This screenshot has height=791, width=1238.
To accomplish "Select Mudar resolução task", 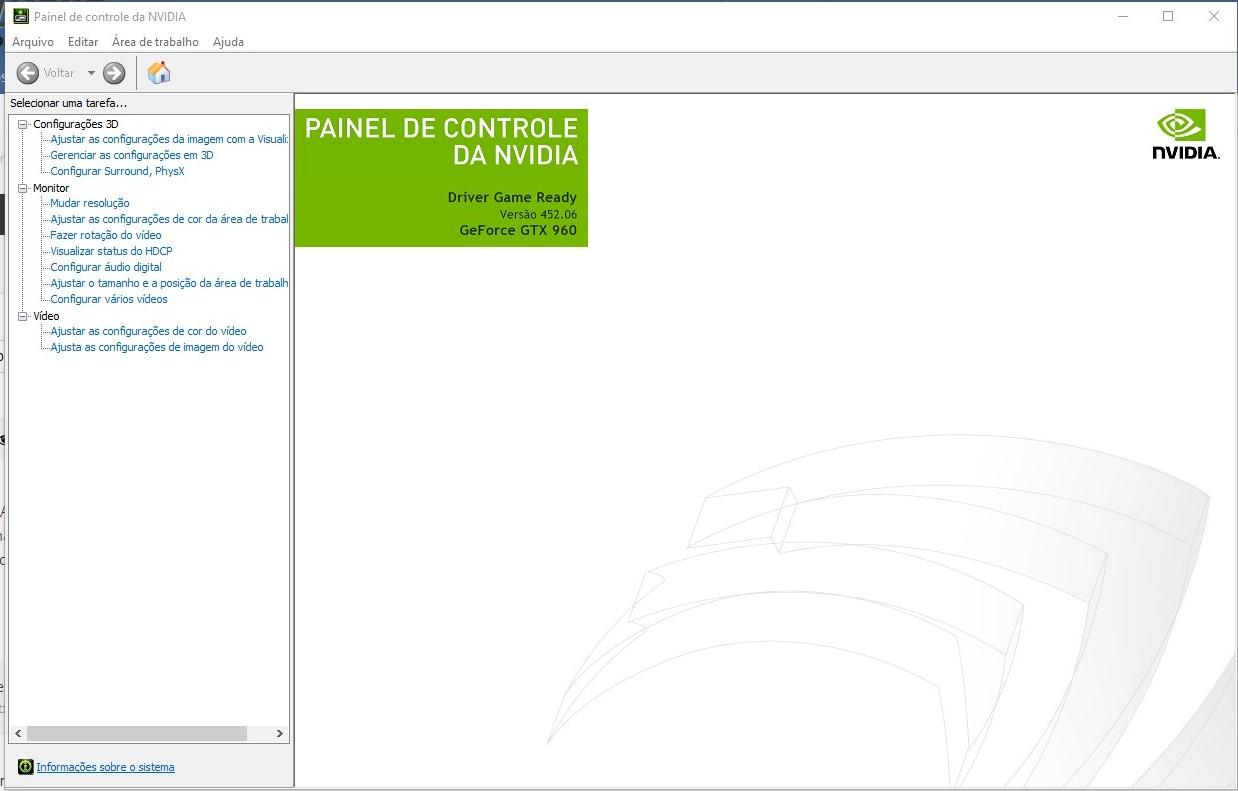I will tap(90, 203).
